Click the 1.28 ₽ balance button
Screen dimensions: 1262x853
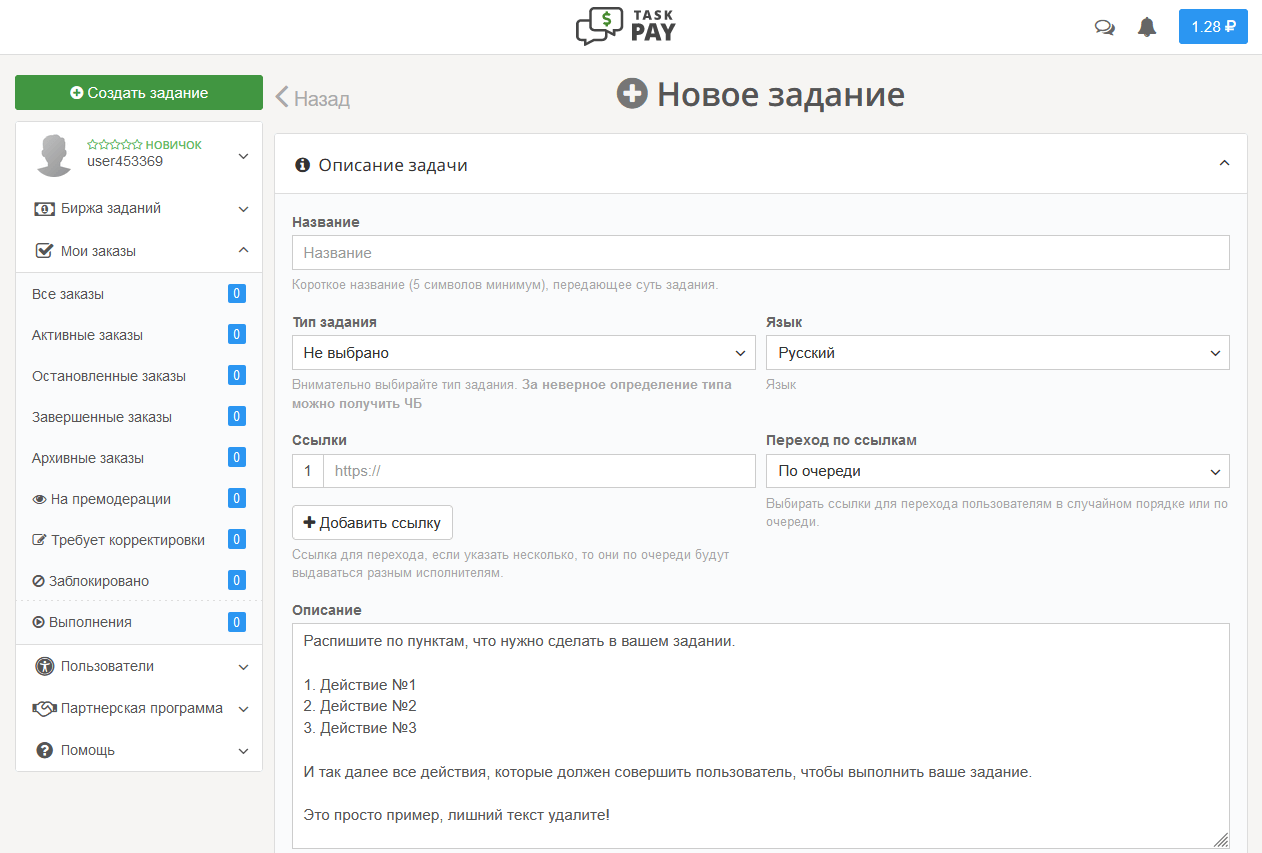coord(1213,27)
